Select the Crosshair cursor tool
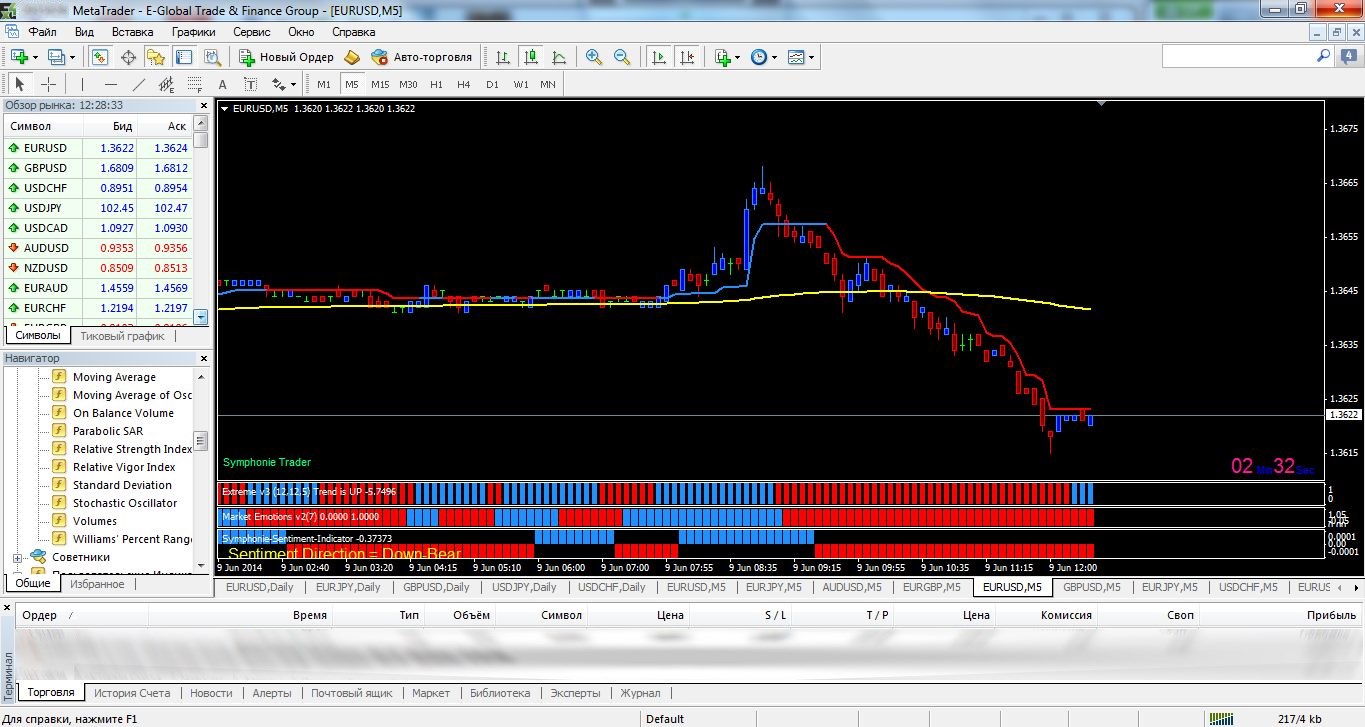The width and height of the screenshot is (1365, 727). (x=48, y=84)
